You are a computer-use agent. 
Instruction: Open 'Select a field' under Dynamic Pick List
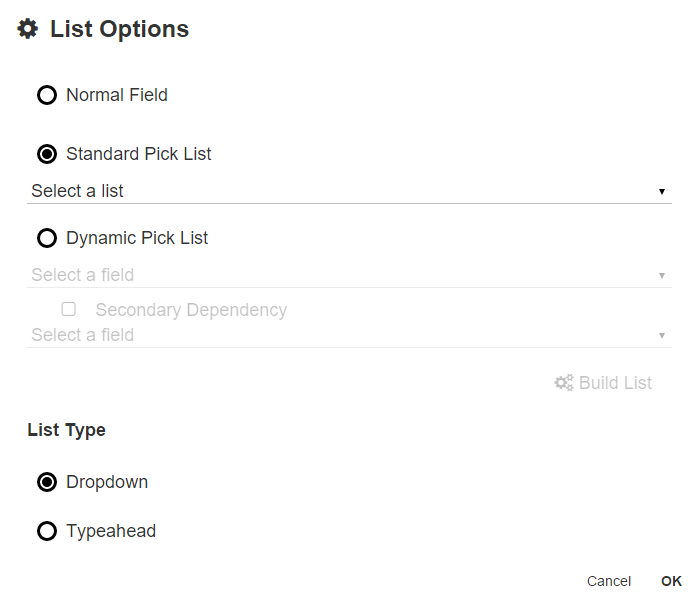tap(340, 275)
